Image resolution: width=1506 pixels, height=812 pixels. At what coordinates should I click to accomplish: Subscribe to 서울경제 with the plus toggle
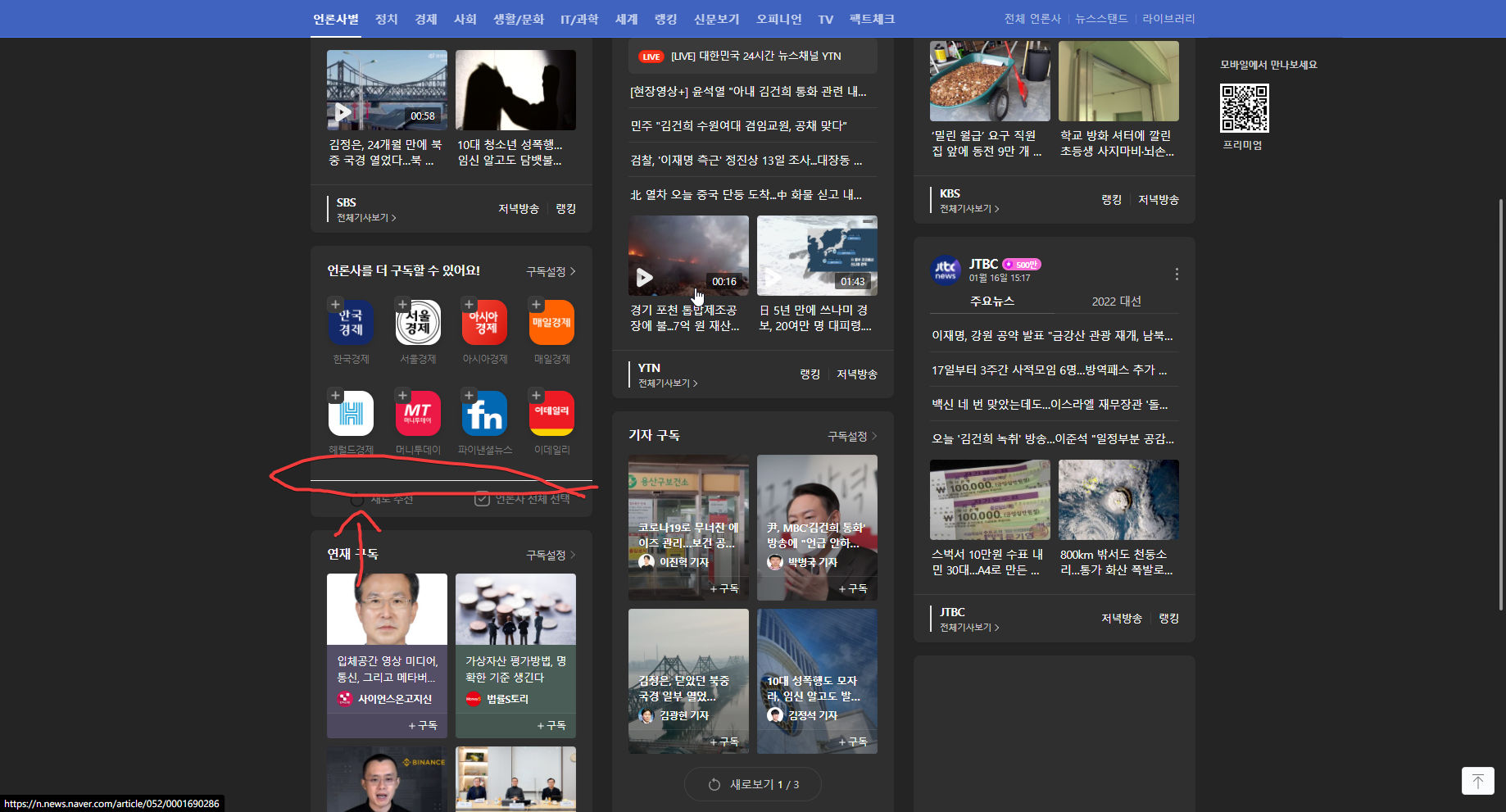pos(402,305)
